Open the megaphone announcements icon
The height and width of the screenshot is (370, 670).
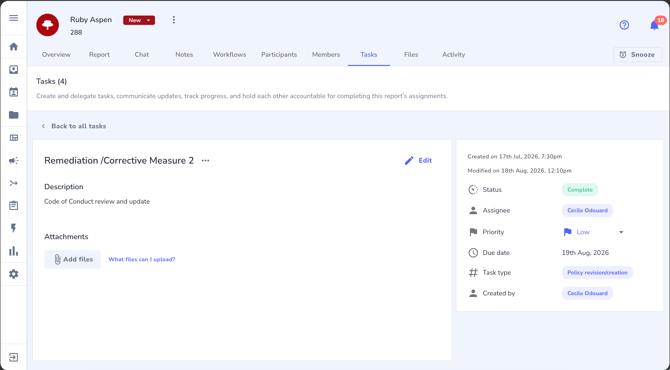pyautogui.click(x=14, y=161)
